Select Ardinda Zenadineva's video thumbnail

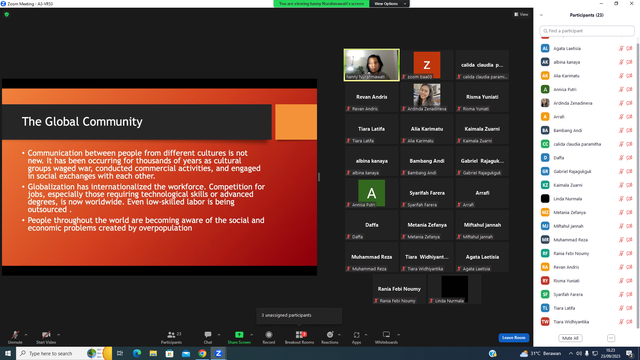point(427,97)
